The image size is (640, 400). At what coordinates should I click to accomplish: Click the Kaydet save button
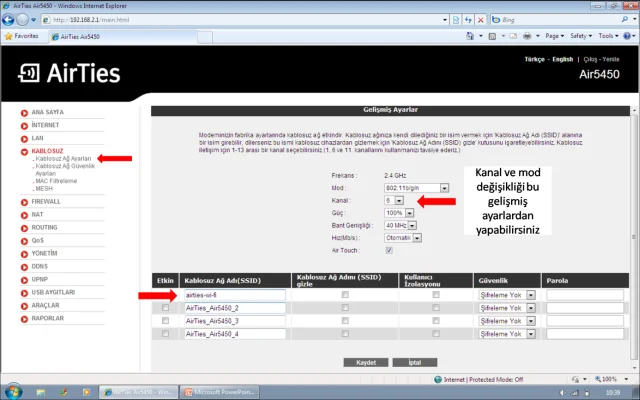coord(366,362)
